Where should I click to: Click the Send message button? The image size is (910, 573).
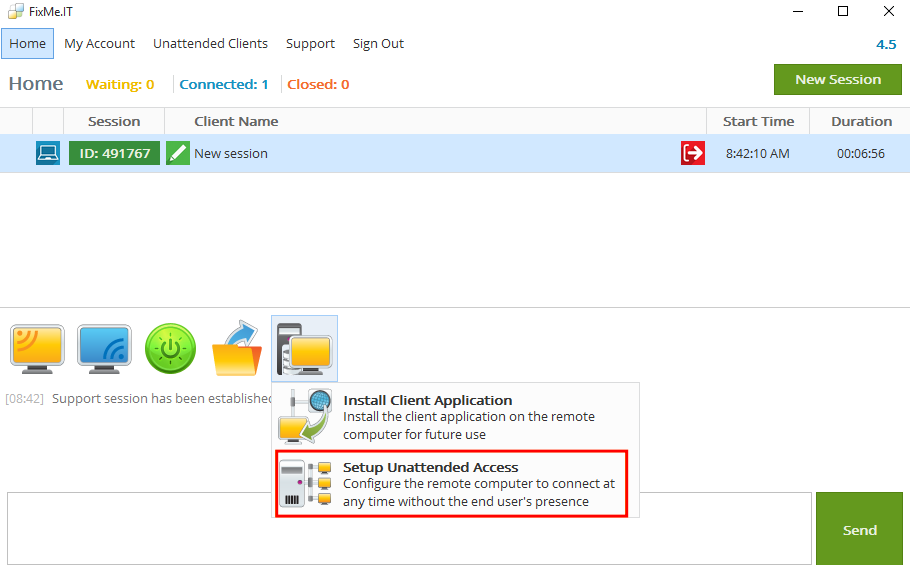[x=859, y=529]
